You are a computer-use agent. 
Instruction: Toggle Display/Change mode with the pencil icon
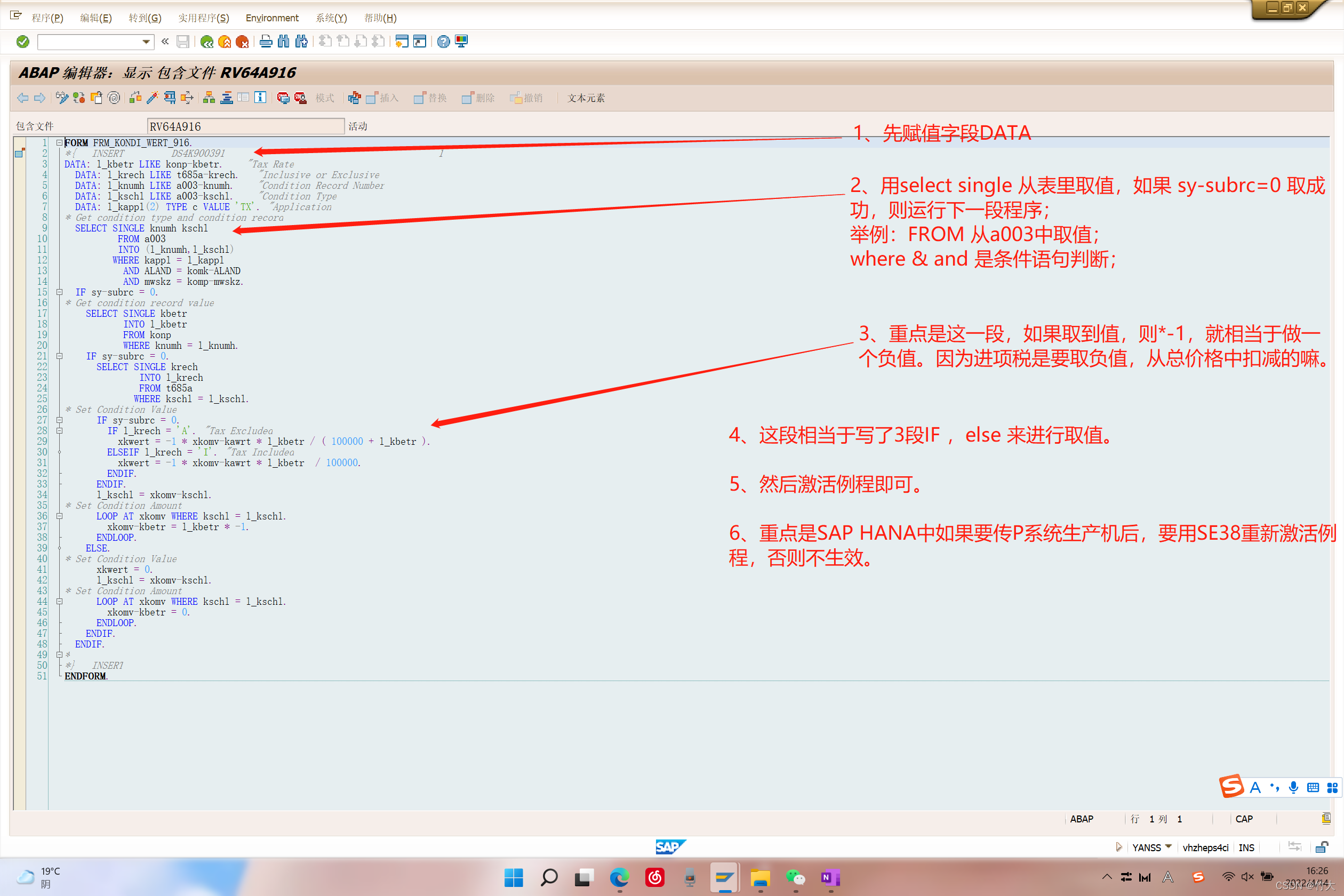[62, 98]
